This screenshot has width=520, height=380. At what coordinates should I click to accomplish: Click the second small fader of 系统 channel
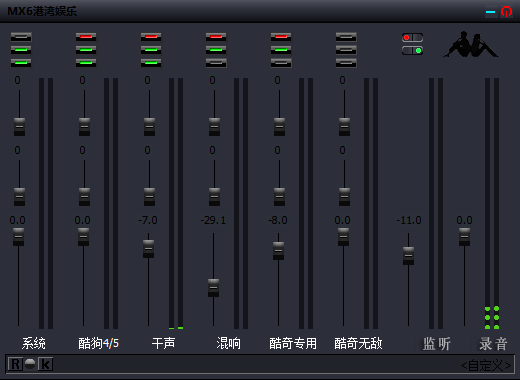click(19, 197)
